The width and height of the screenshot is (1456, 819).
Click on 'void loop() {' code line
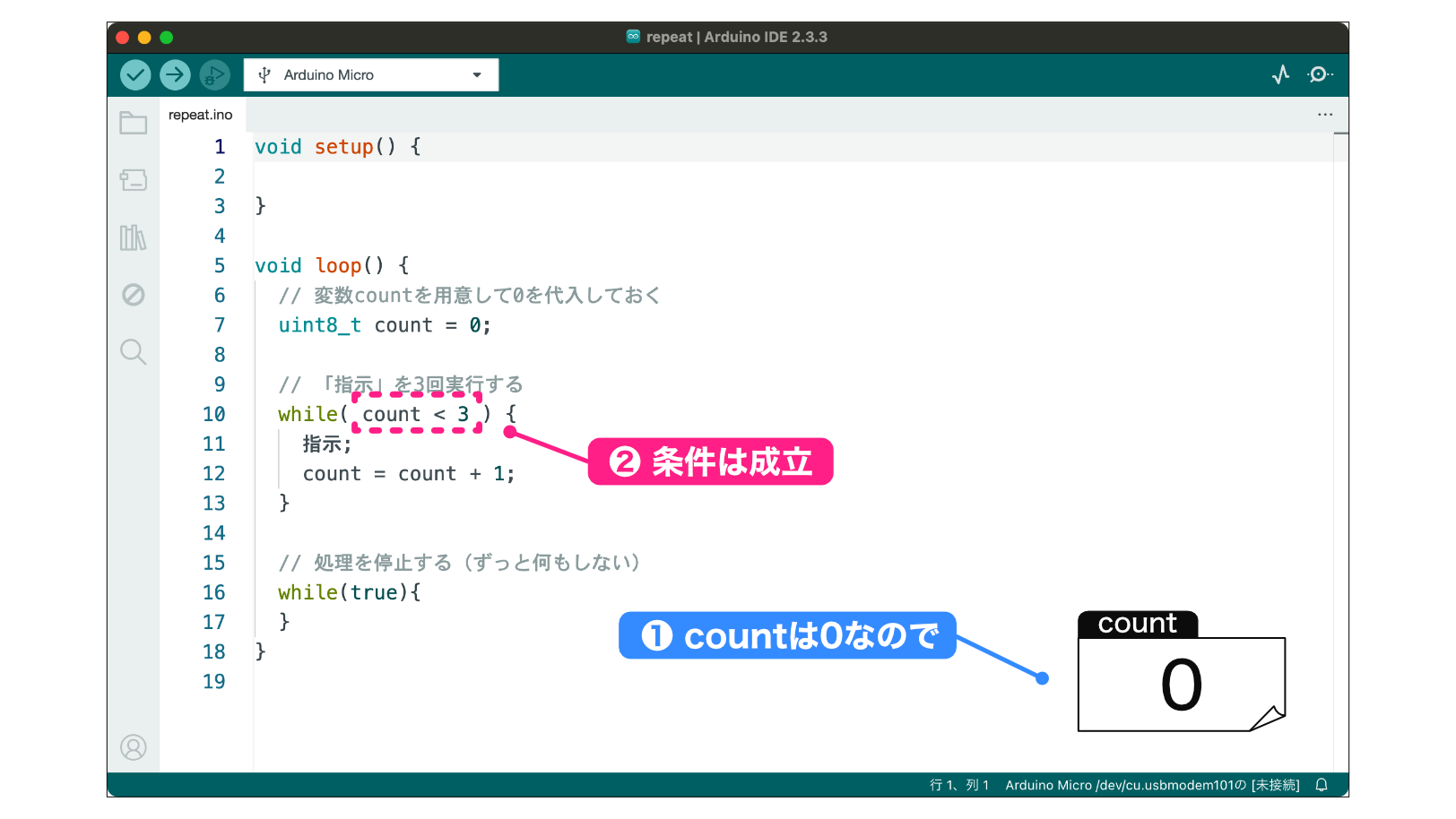pos(332,265)
